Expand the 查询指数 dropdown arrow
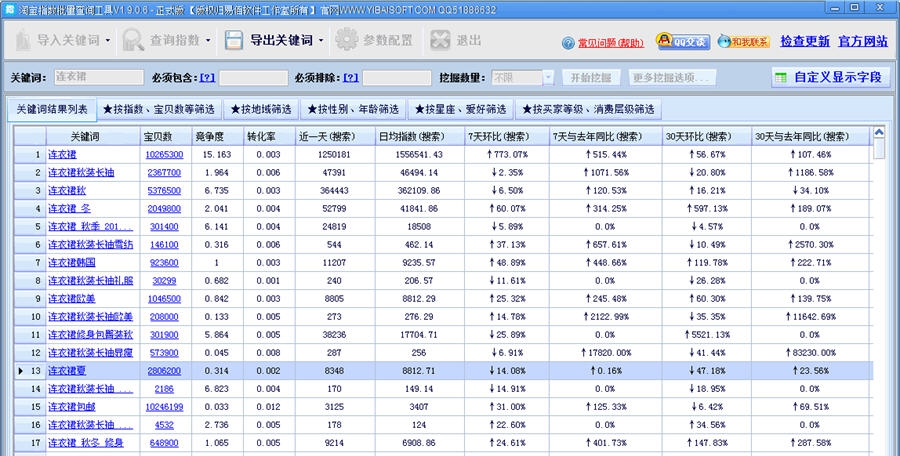 click(x=208, y=41)
